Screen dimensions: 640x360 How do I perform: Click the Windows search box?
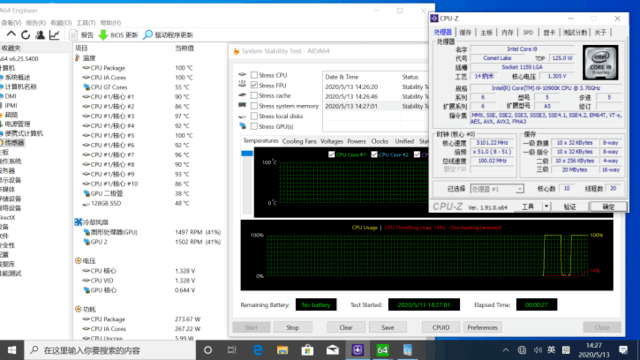(111, 350)
